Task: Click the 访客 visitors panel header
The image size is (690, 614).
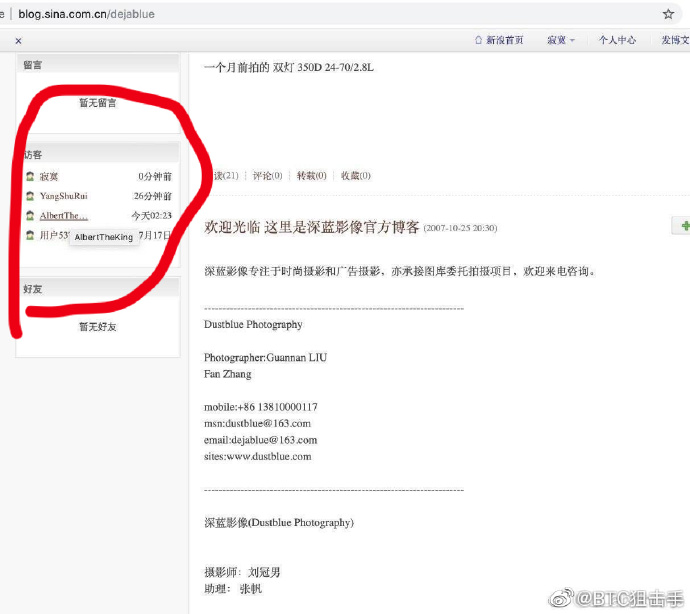Action: pos(33,155)
